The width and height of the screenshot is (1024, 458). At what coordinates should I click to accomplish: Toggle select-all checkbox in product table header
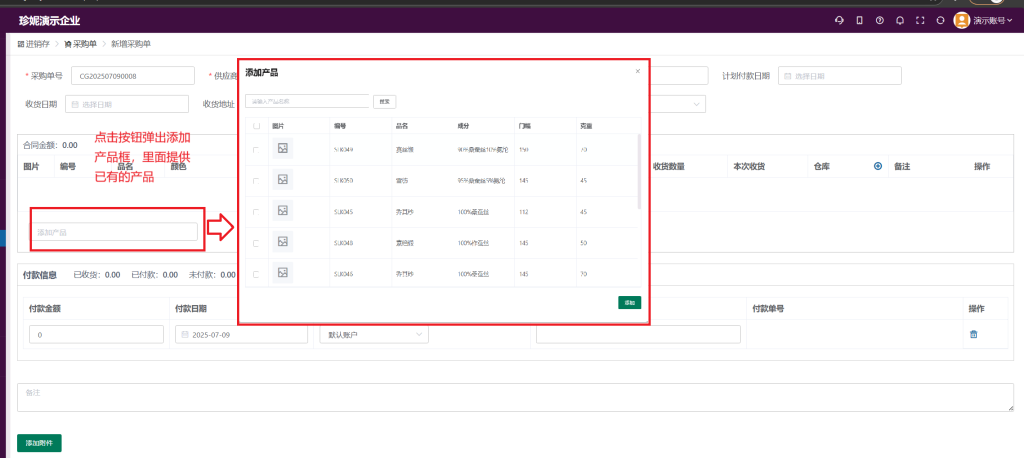click(257, 126)
